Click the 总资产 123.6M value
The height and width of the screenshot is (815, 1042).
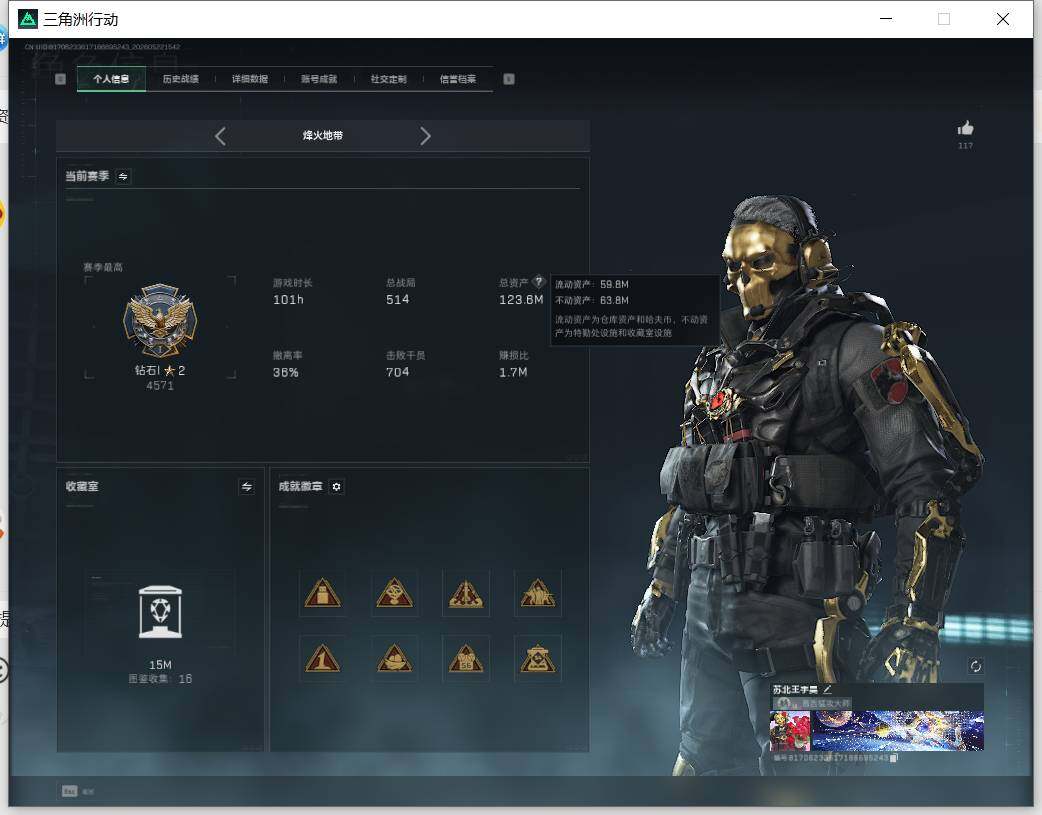(521, 300)
